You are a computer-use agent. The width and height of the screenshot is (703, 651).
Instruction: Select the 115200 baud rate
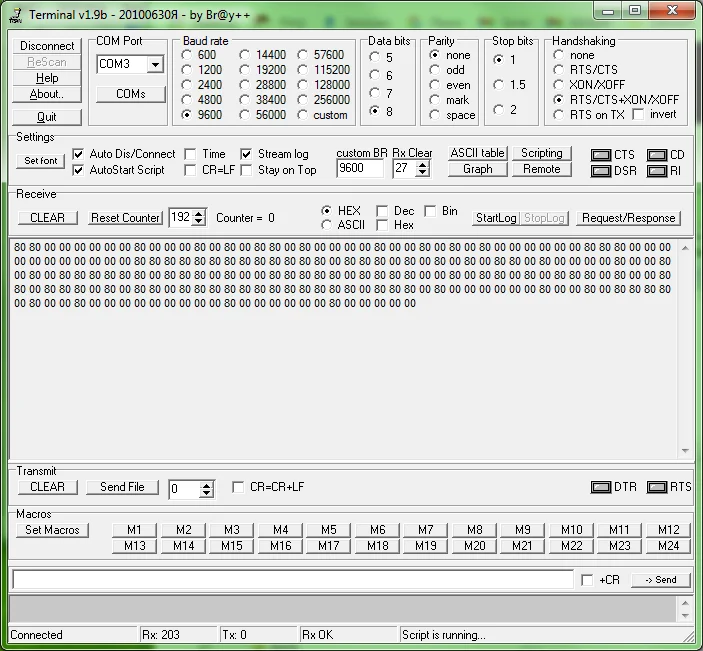(303, 70)
